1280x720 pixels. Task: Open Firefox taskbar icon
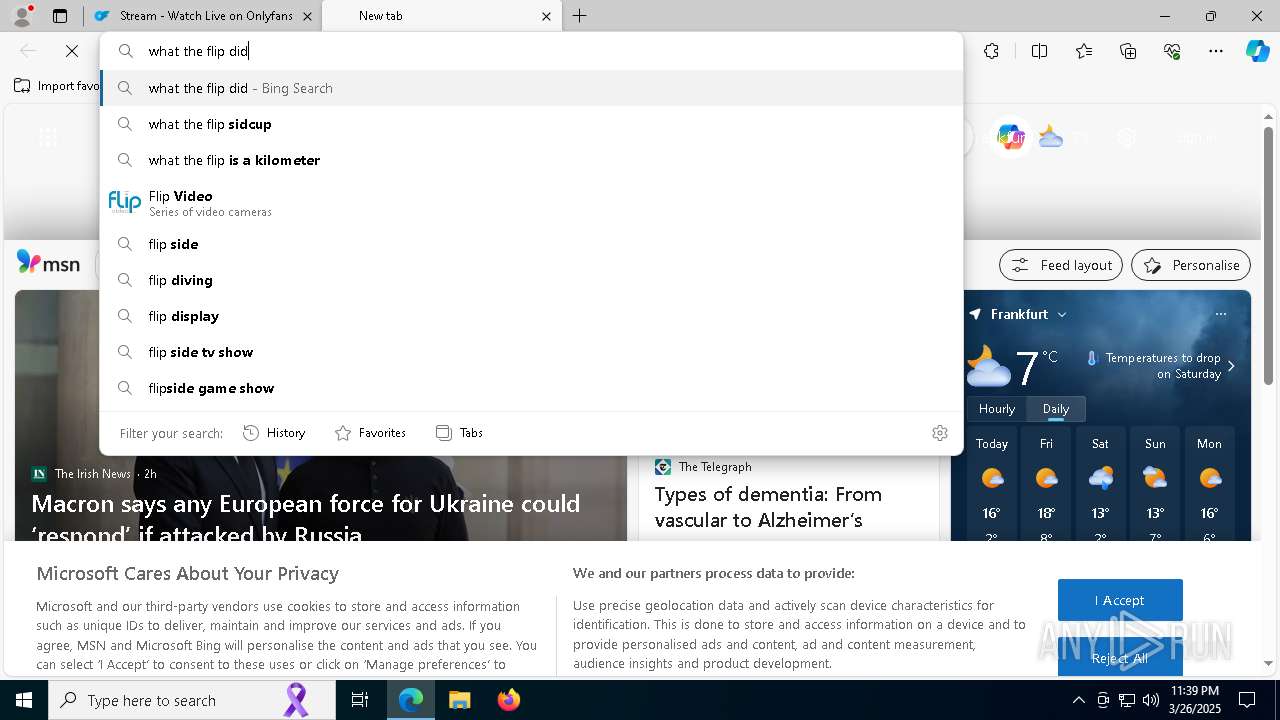(508, 700)
